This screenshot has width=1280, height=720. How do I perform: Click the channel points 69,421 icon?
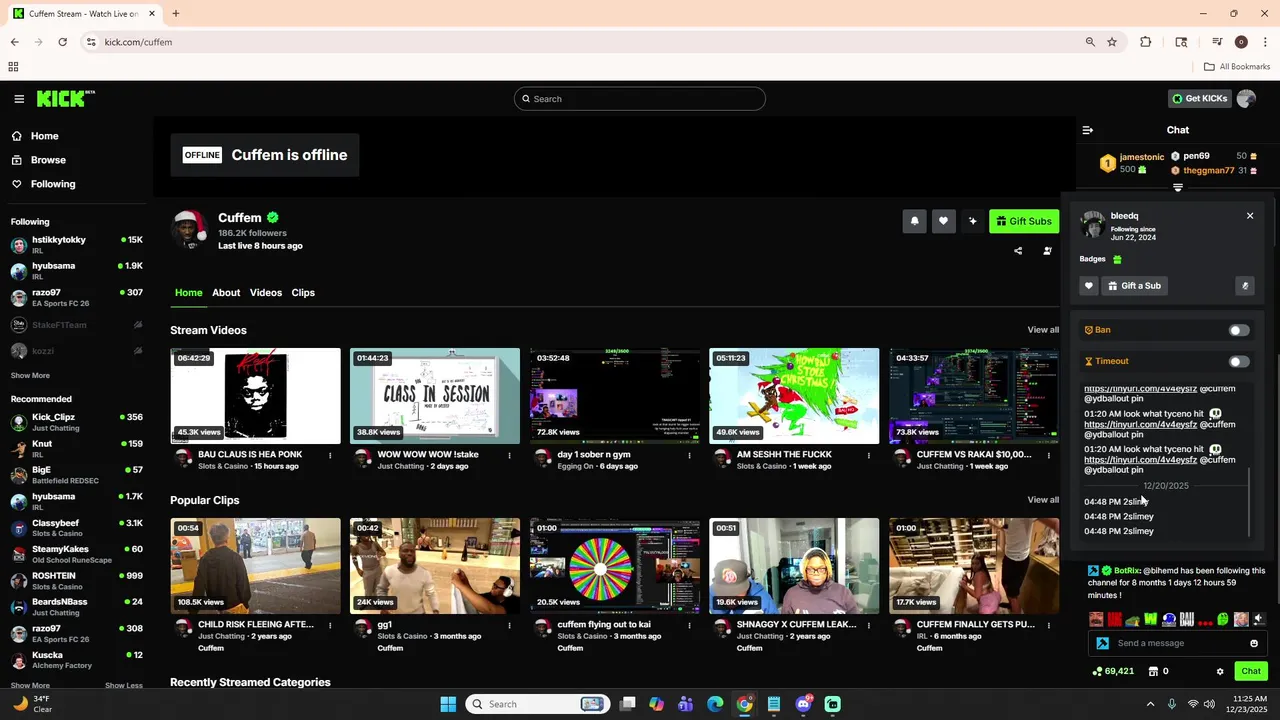point(1098,671)
